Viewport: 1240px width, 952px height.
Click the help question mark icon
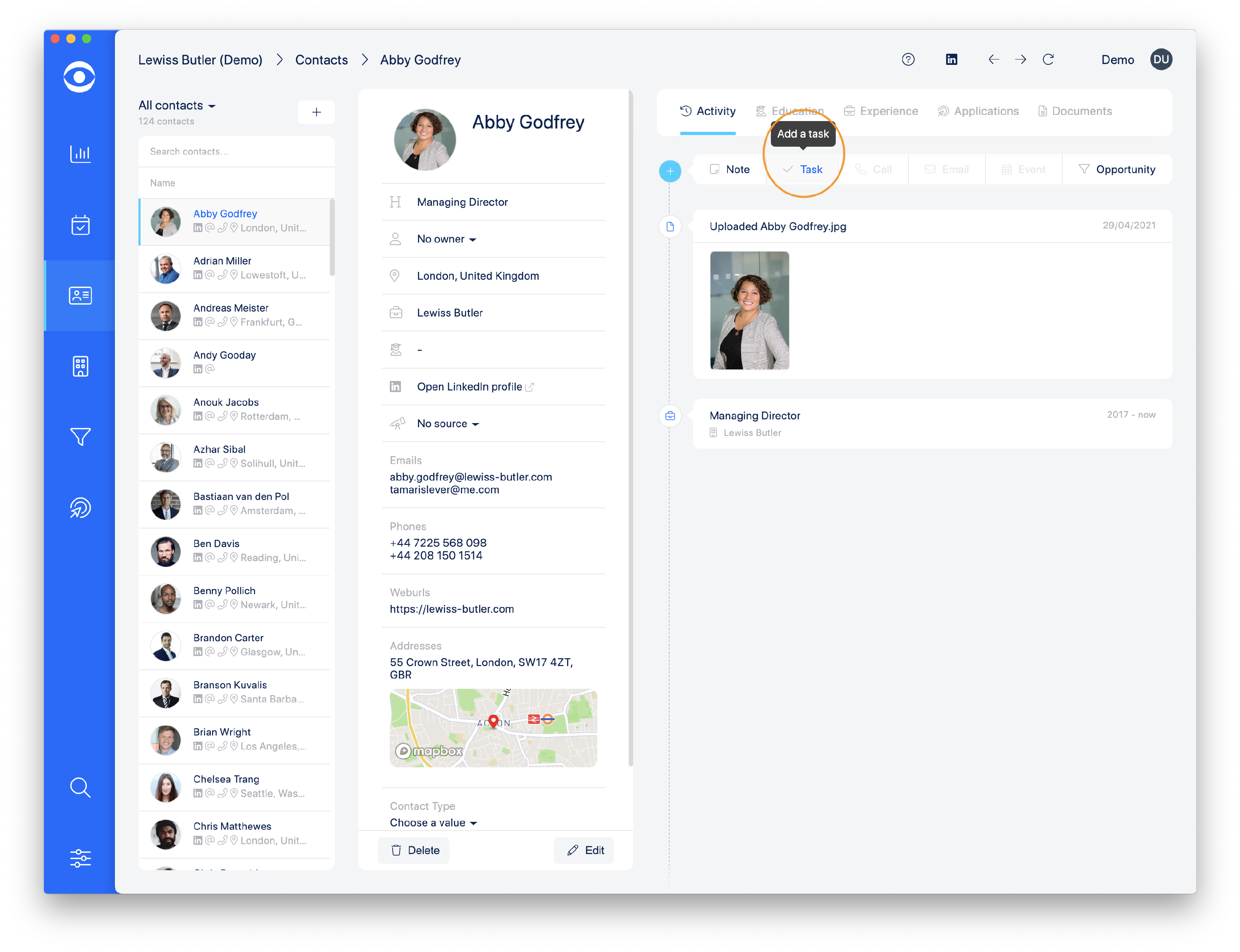point(908,59)
